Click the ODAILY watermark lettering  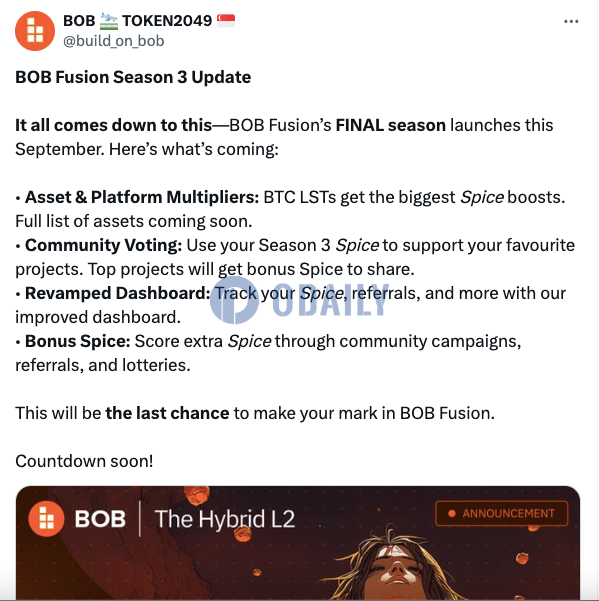[331, 300]
